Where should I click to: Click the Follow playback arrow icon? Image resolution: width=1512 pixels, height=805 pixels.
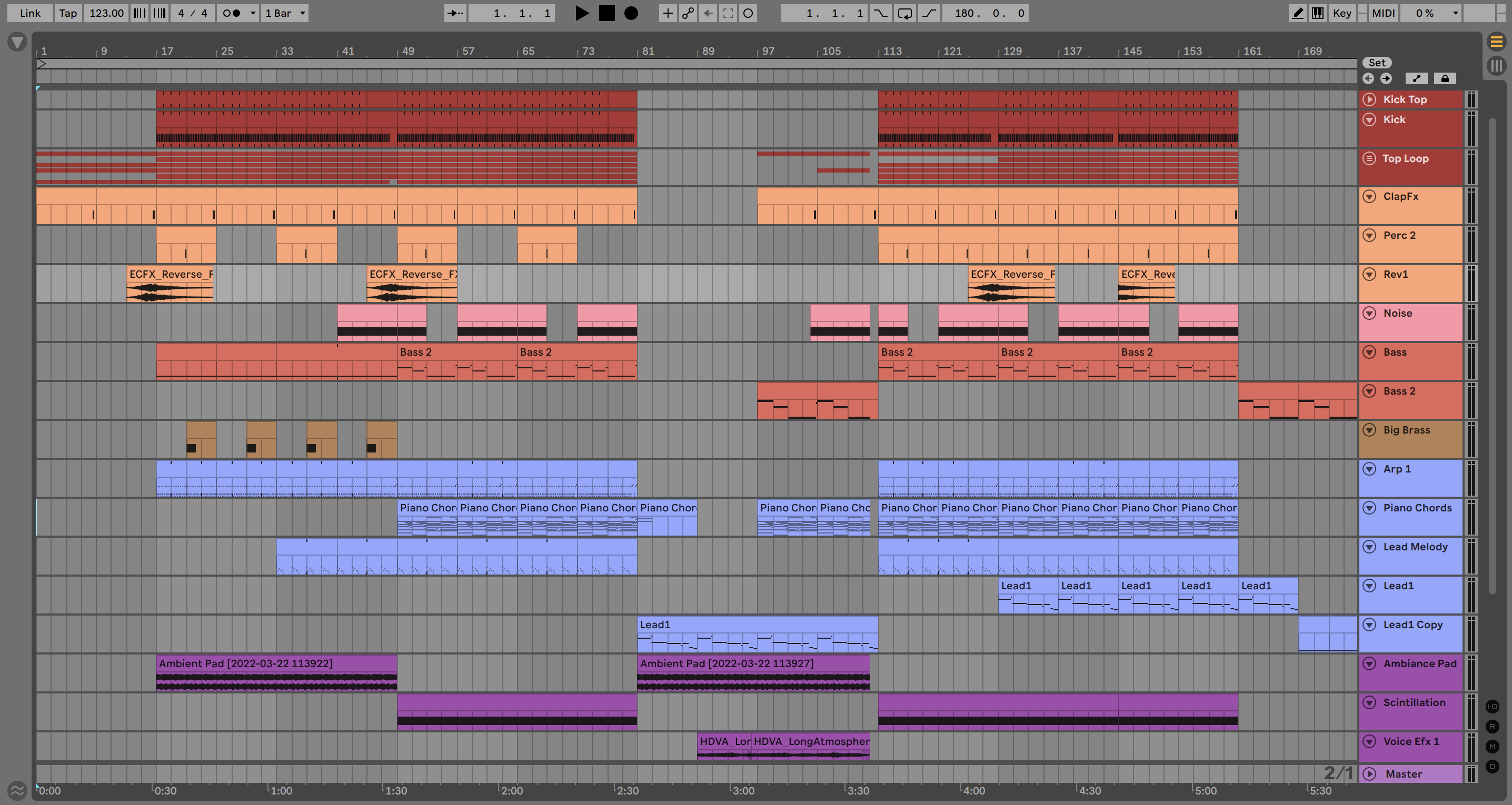click(x=455, y=13)
